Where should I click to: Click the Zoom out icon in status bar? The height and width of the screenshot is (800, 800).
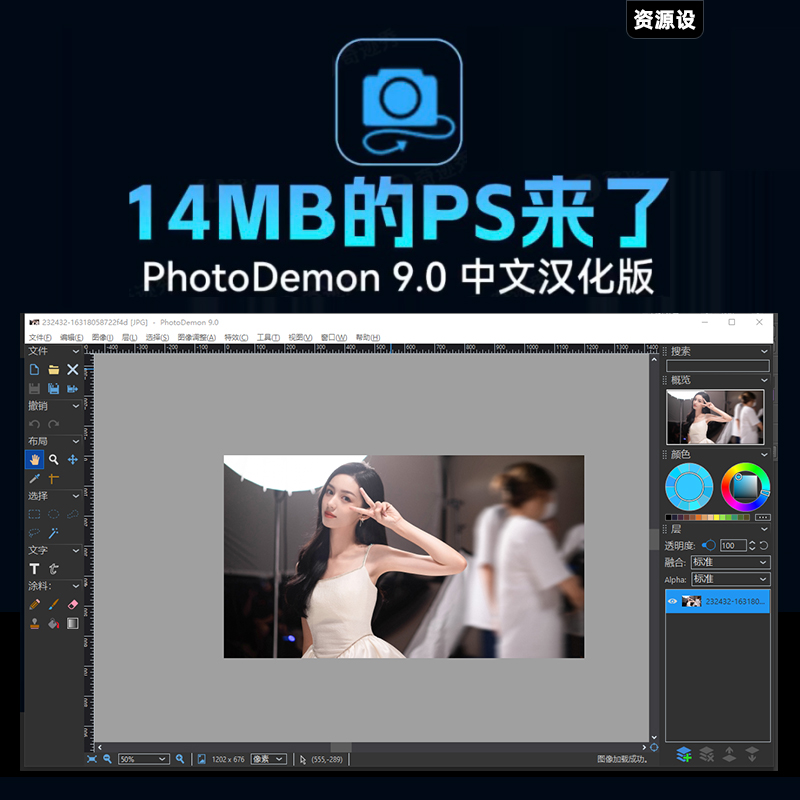107,759
